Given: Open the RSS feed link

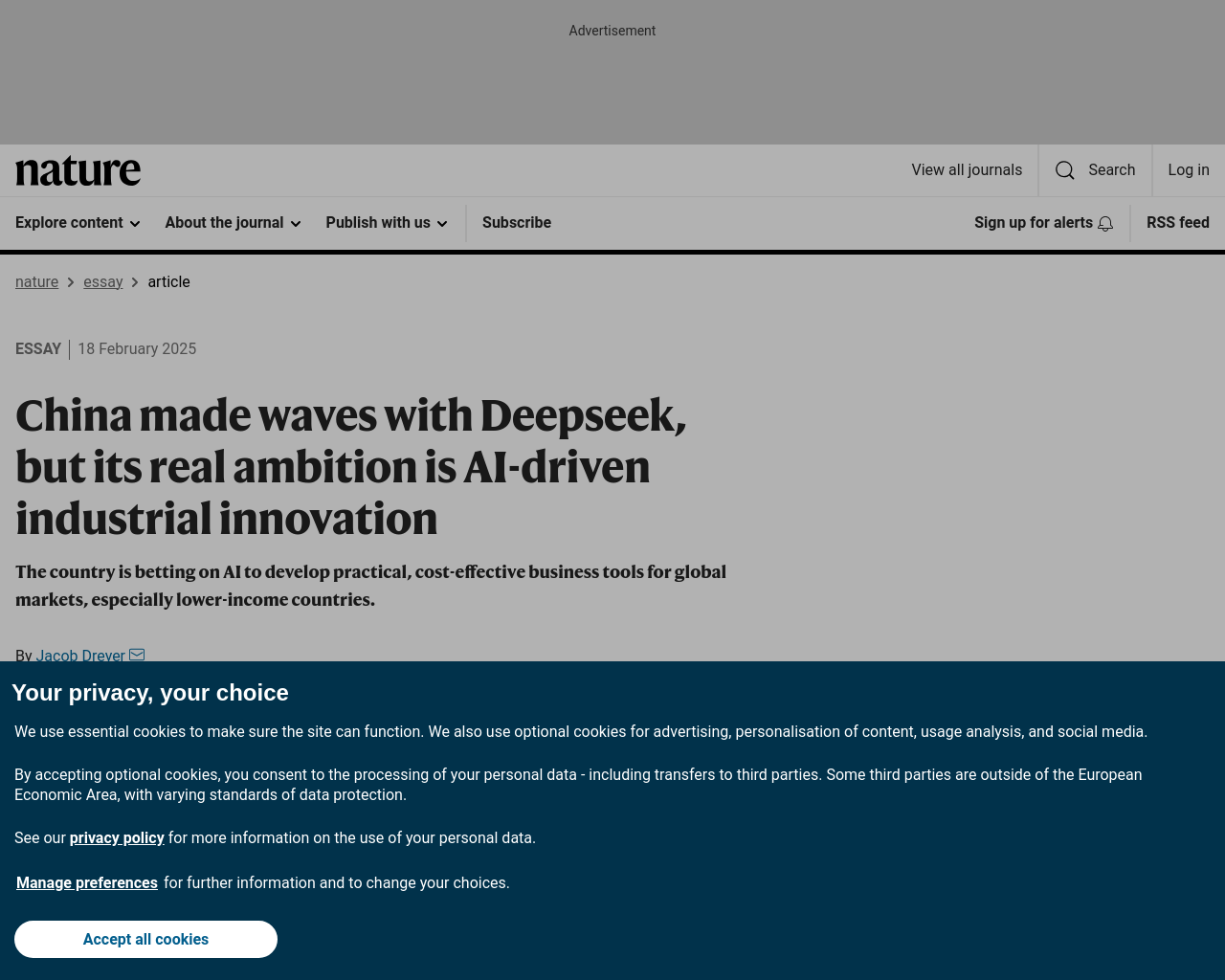Looking at the screenshot, I should tap(1178, 223).
